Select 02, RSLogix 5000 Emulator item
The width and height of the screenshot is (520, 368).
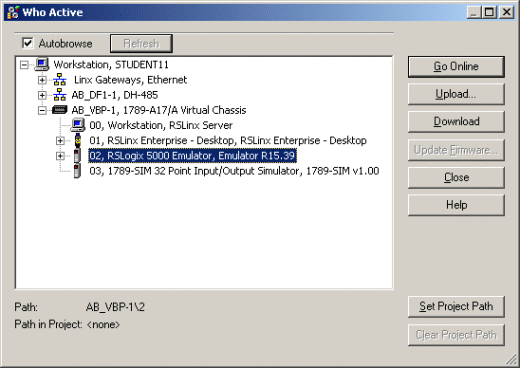pyautogui.click(x=192, y=156)
